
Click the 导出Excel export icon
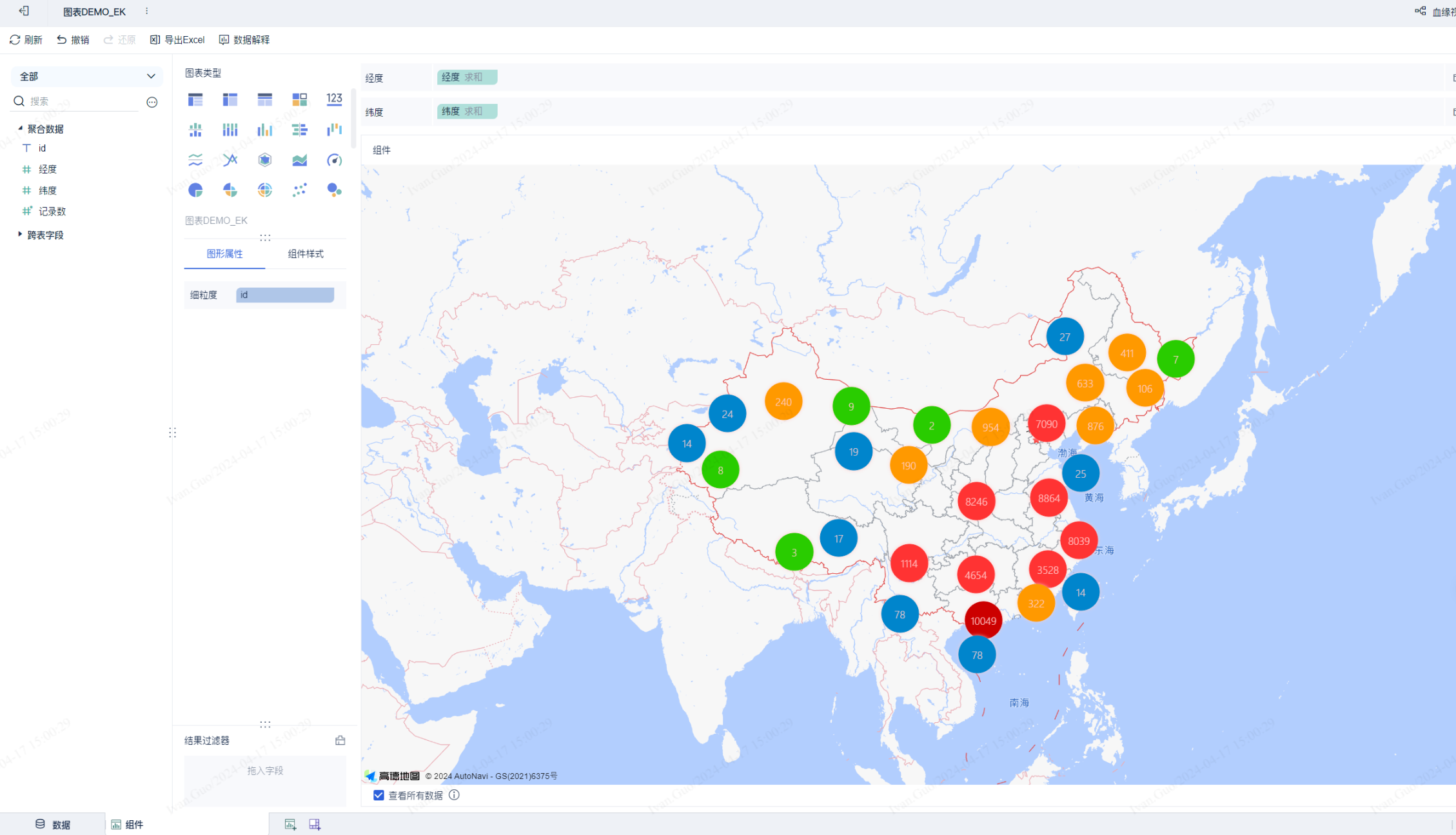coord(155,40)
